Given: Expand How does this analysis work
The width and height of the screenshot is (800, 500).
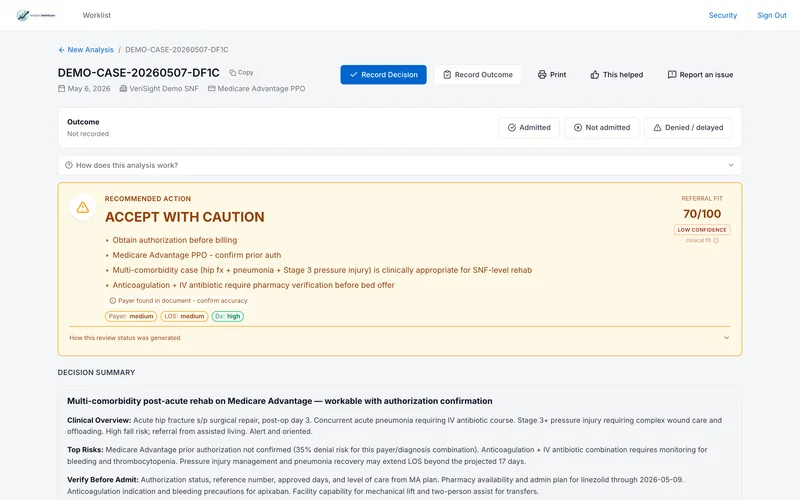Looking at the screenshot, I should (399, 165).
